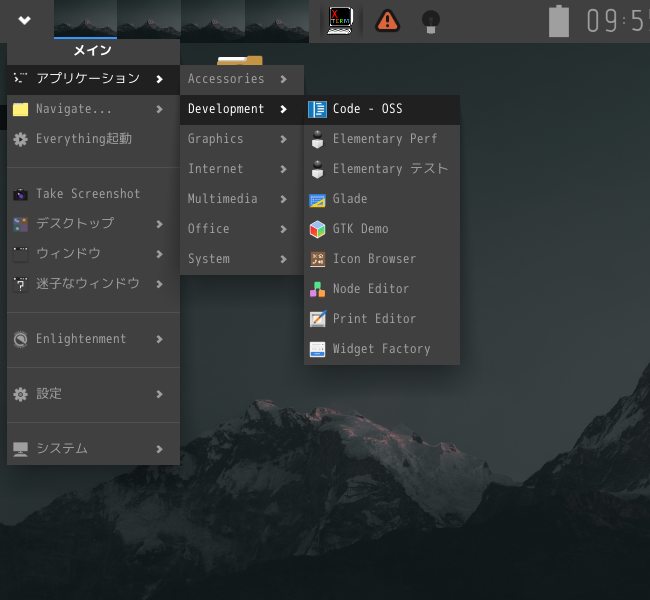Click the desktop folder icon behind menu
This screenshot has height=600, width=650.
coord(240,61)
